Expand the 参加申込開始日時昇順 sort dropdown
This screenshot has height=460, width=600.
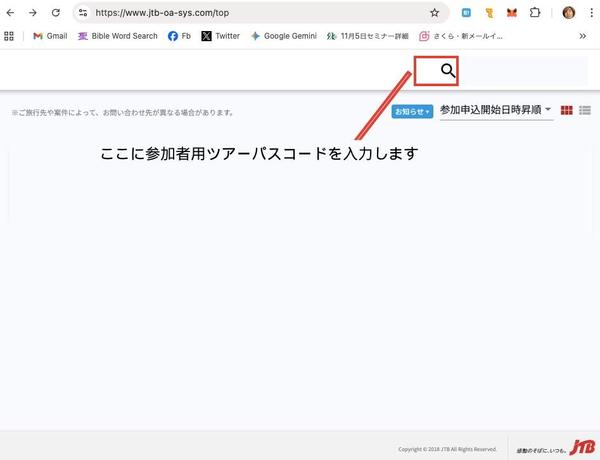tap(496, 110)
